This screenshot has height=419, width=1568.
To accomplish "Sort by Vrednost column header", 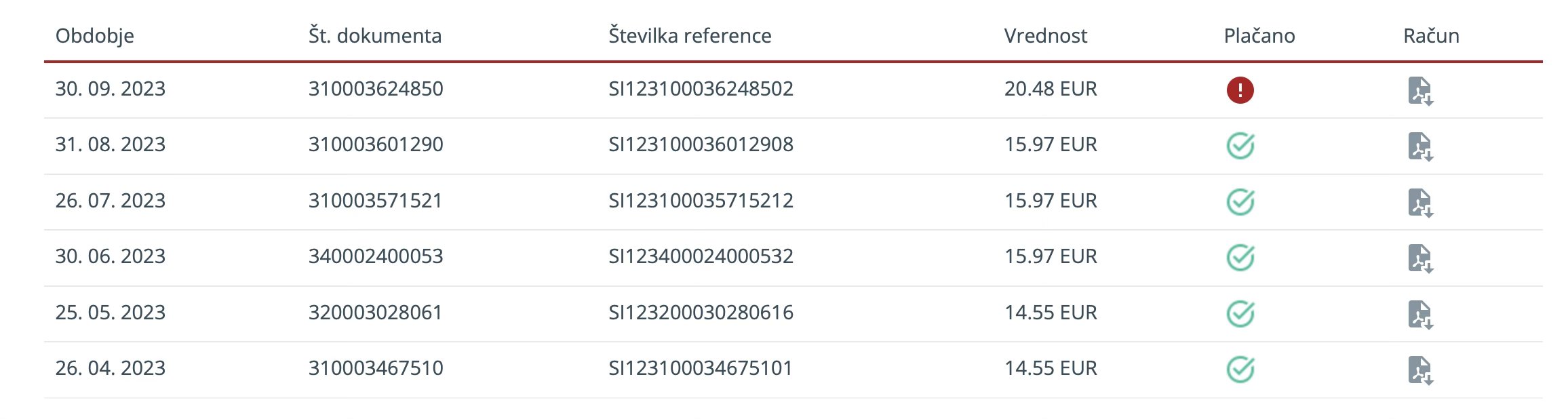I will click(x=1045, y=35).
